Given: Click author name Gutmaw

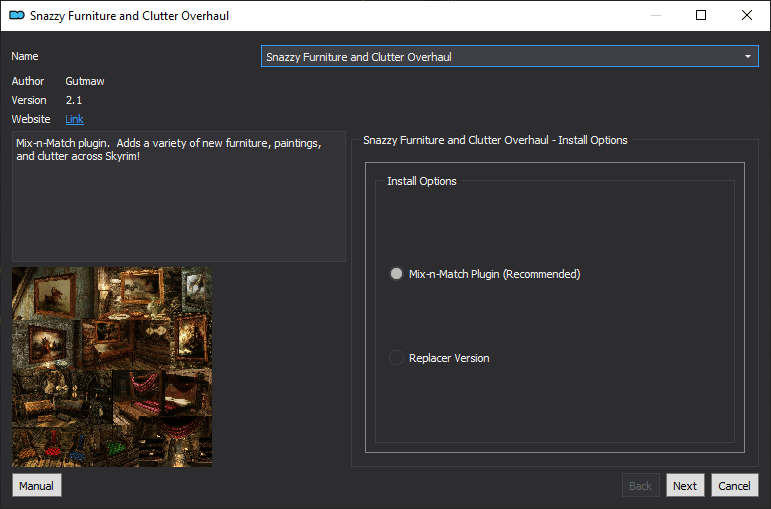Looking at the screenshot, I should (x=85, y=81).
